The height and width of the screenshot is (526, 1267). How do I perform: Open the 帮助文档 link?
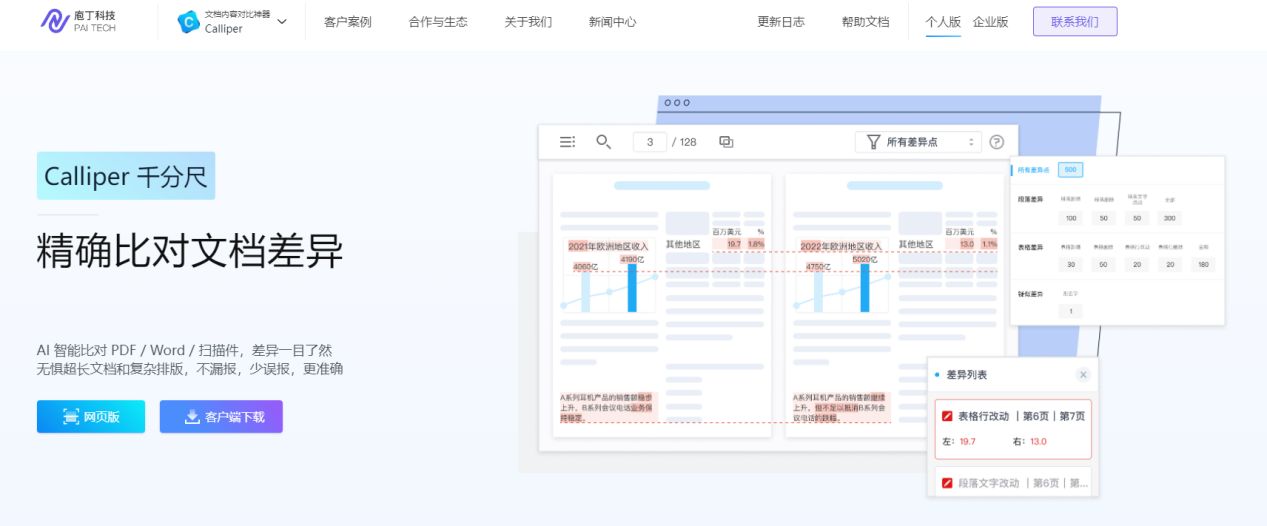pyautogui.click(x=865, y=22)
